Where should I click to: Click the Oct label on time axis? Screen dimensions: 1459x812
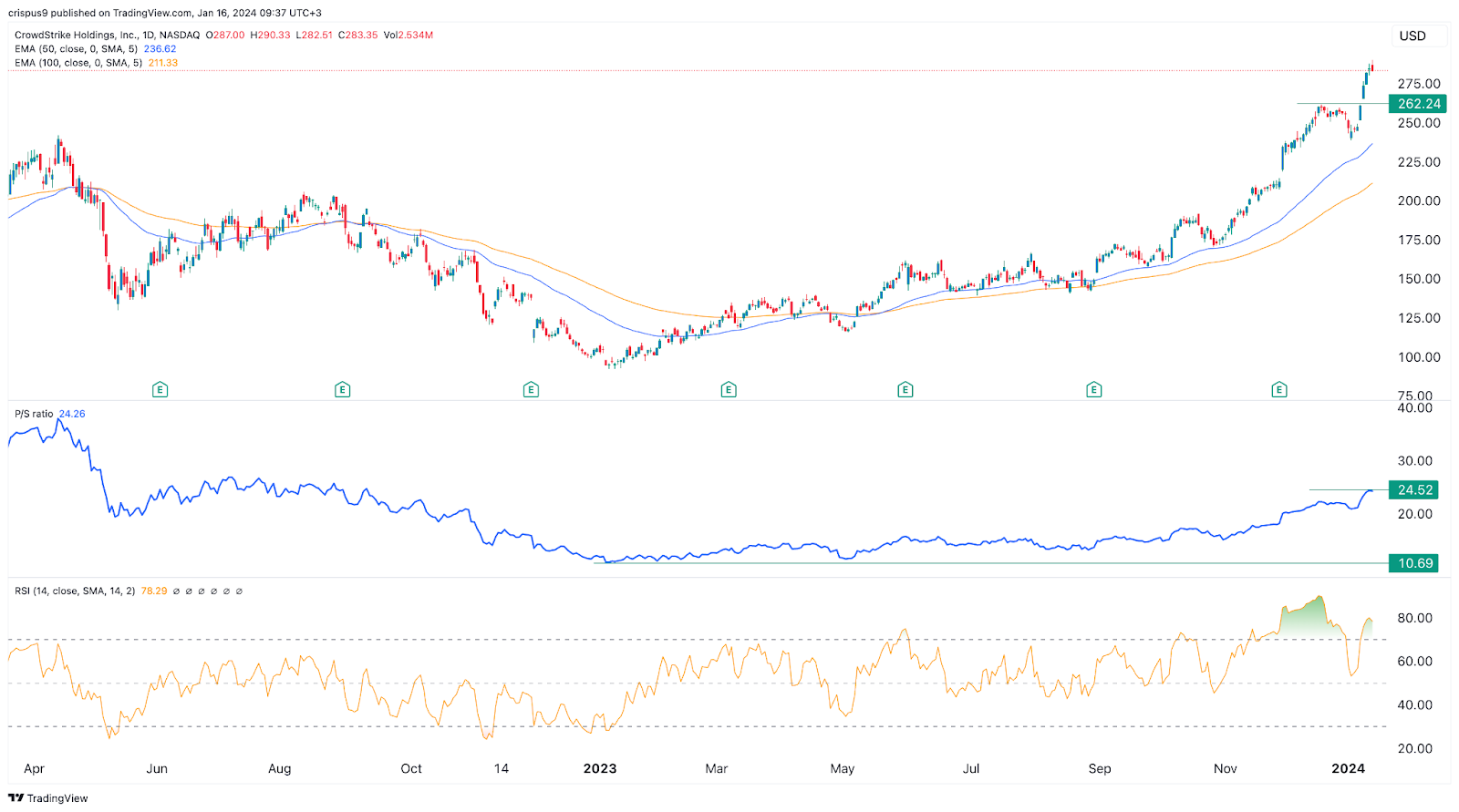411,768
